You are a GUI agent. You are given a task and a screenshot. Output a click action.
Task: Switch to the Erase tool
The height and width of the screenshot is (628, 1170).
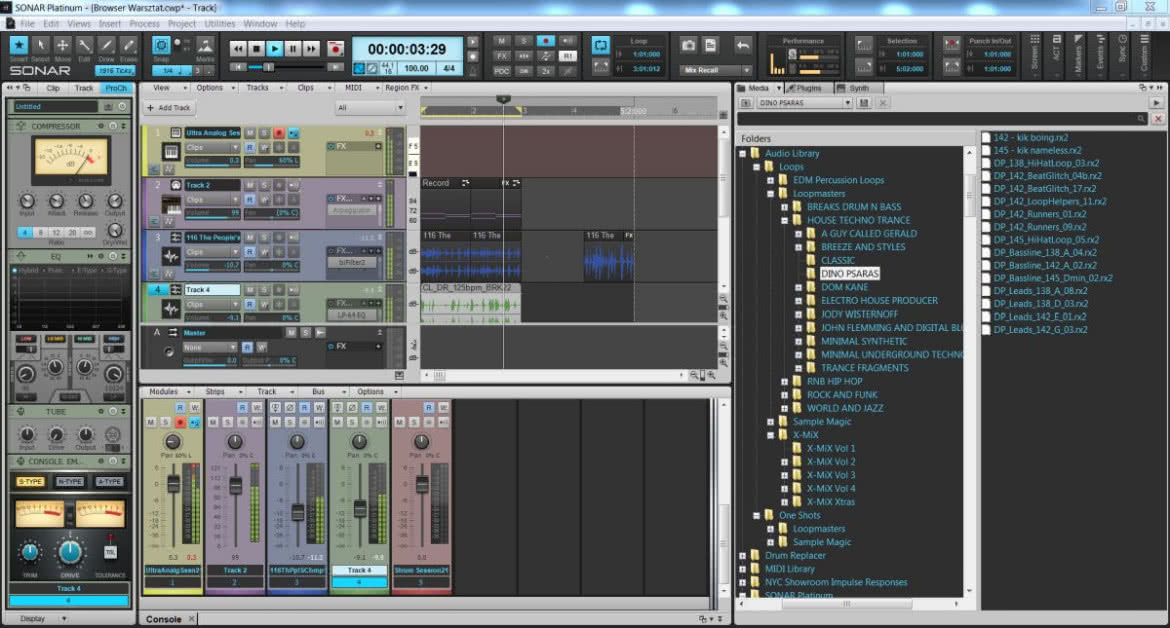point(128,46)
